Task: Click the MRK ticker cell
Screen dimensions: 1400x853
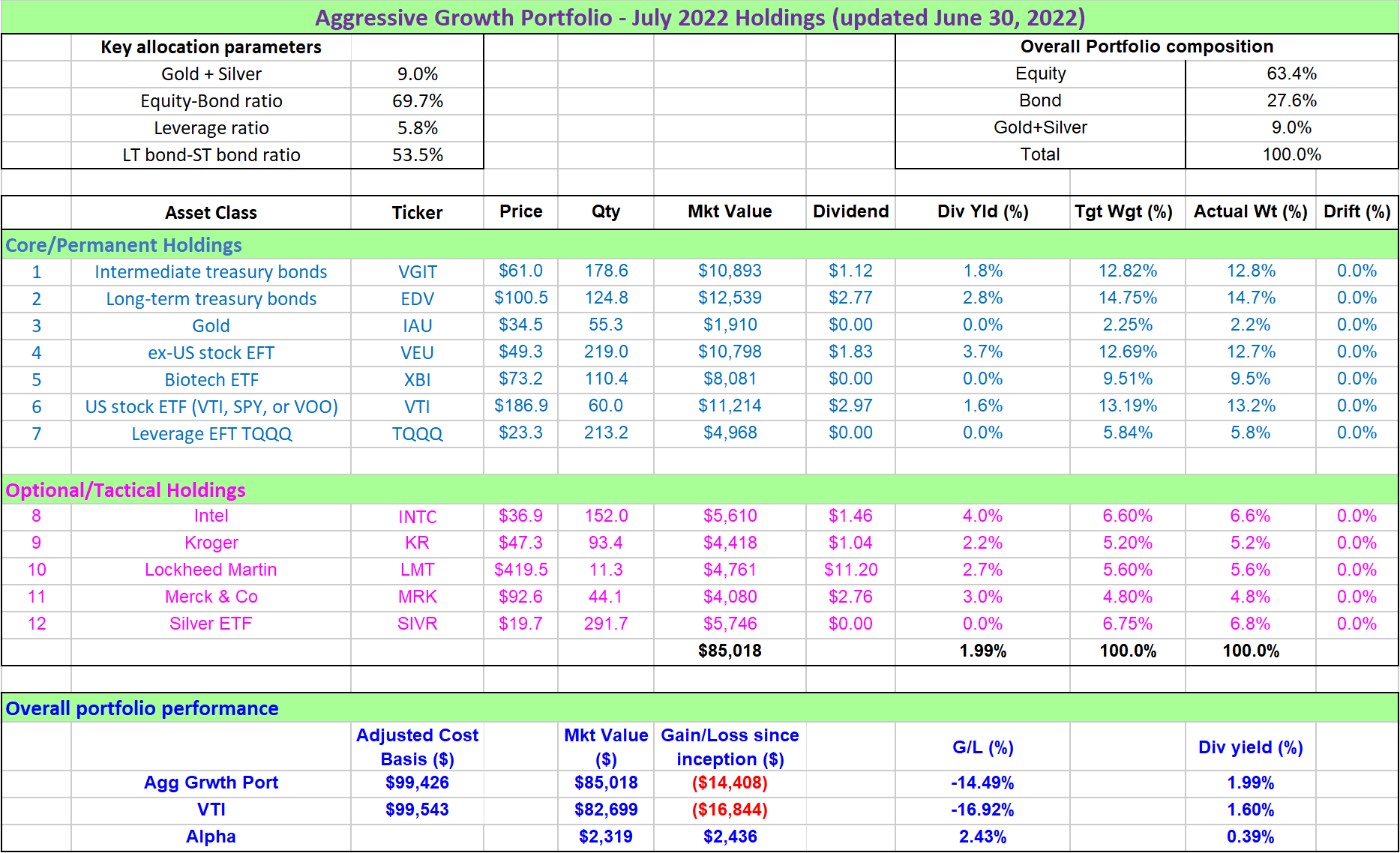Action: (x=417, y=597)
